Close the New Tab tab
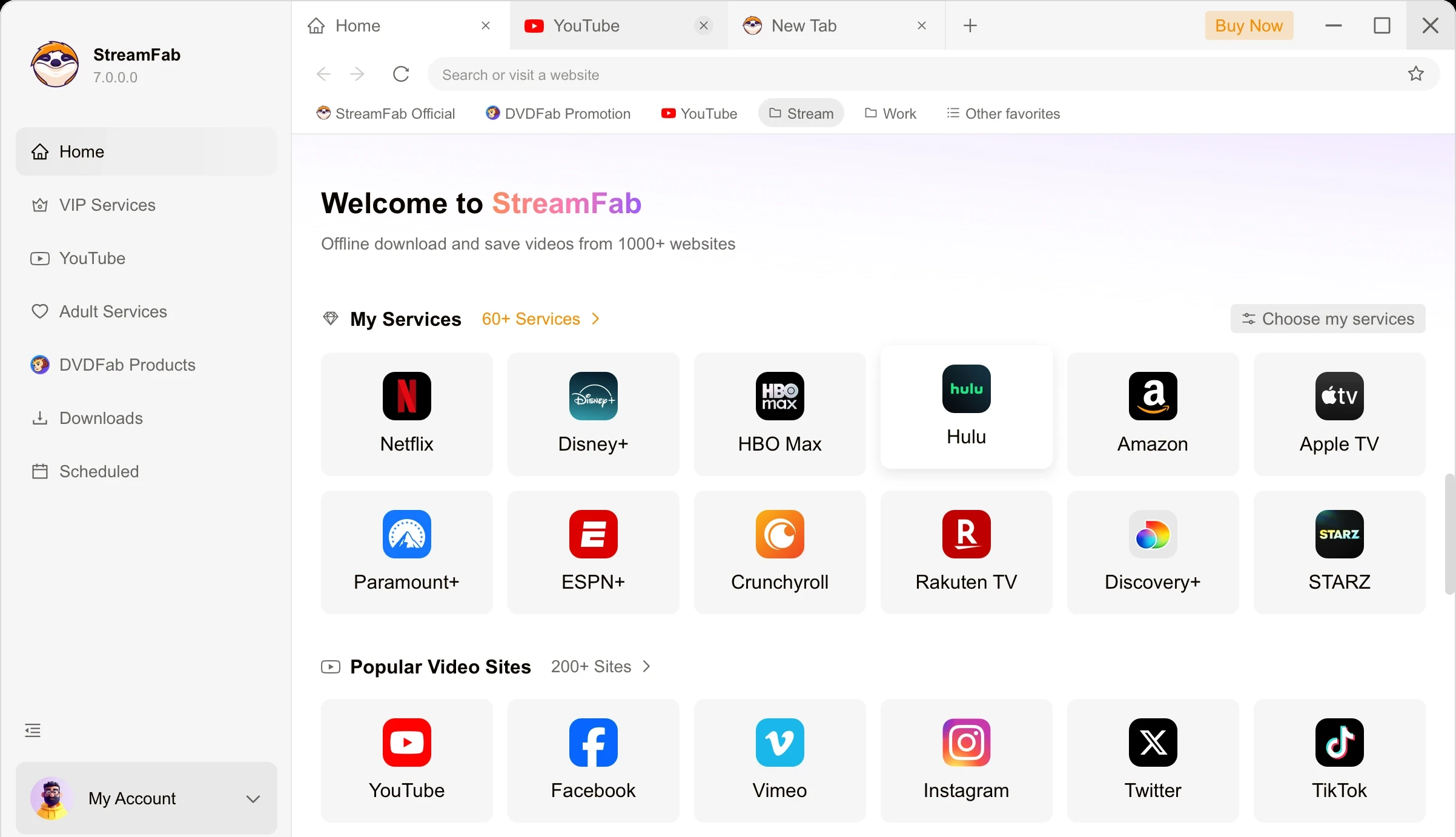1456x837 pixels. click(x=922, y=25)
